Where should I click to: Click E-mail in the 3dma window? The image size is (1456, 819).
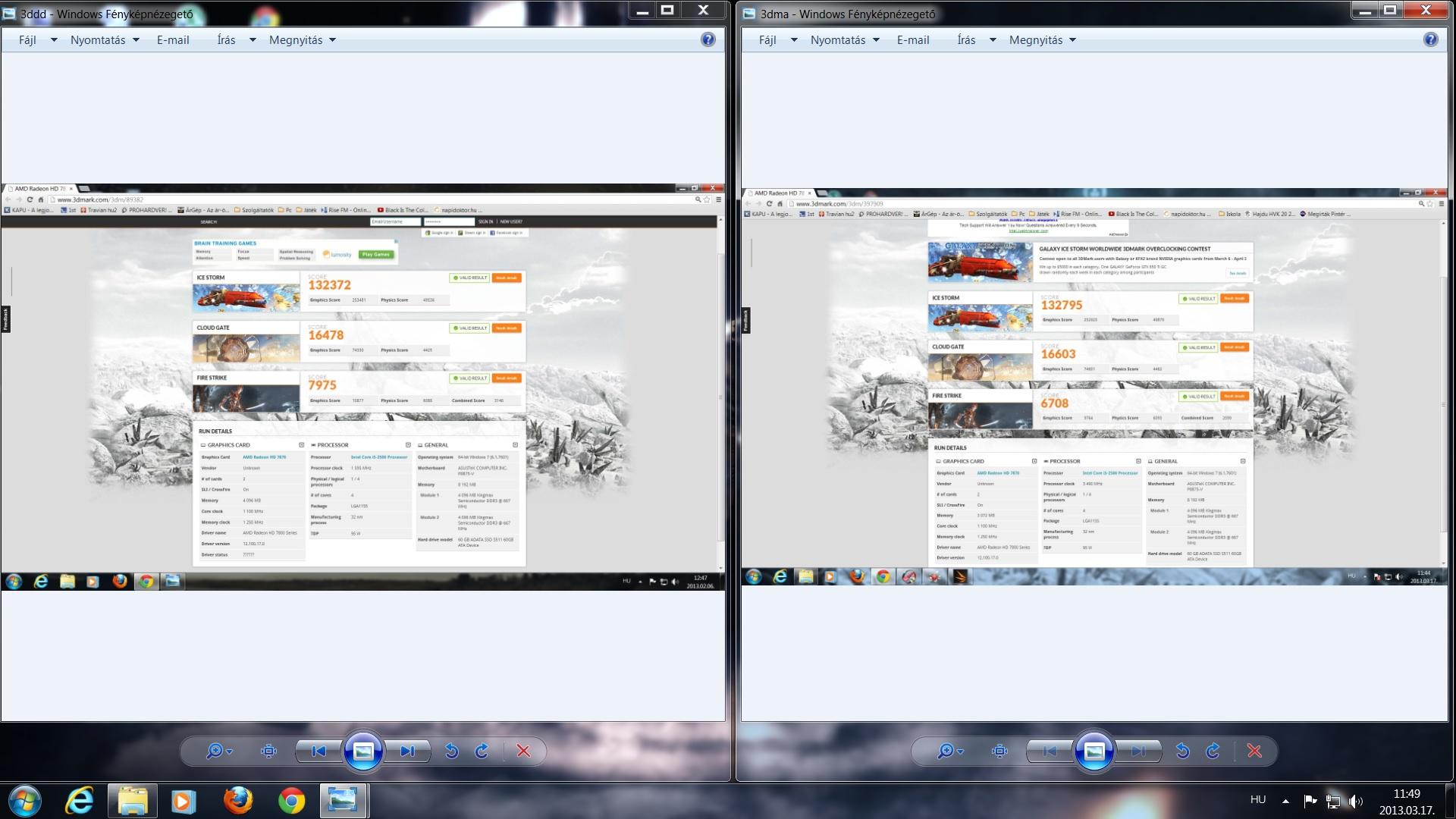[913, 40]
